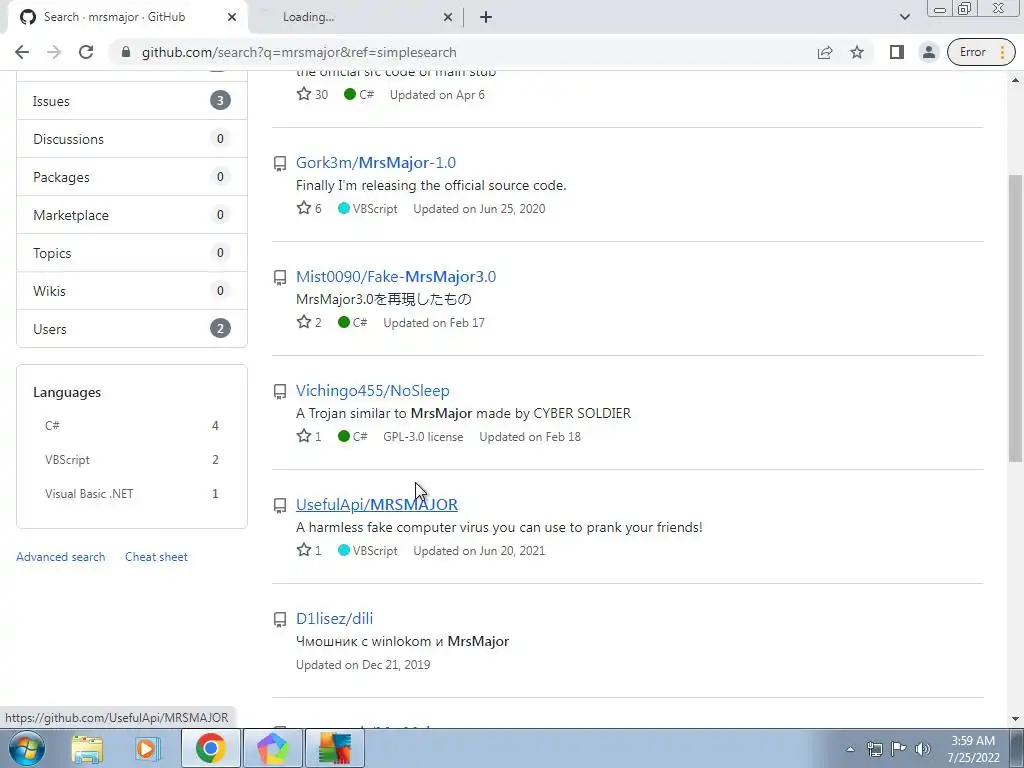This screenshot has height=768, width=1024.
Task: Click the repo icon beside D1lisez/dili
Action: [280, 619]
